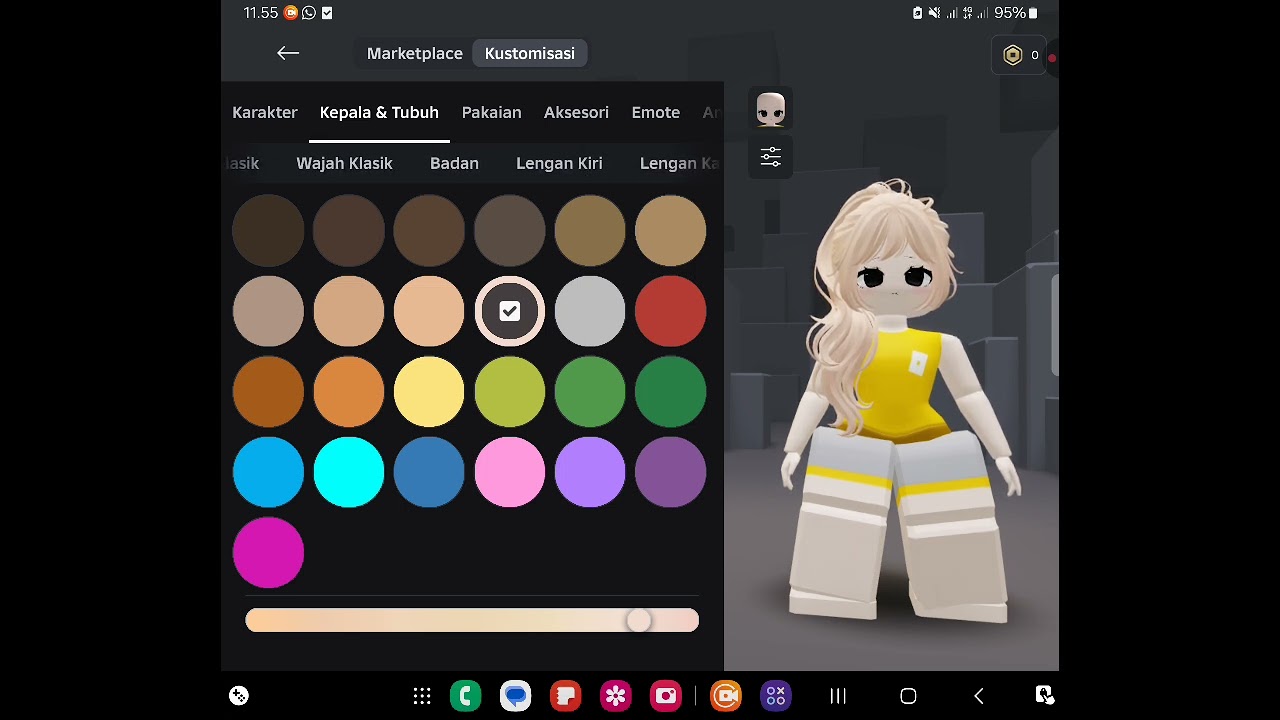Open the red notes app icon
Viewport: 1280px width, 720px height.
coord(565,696)
